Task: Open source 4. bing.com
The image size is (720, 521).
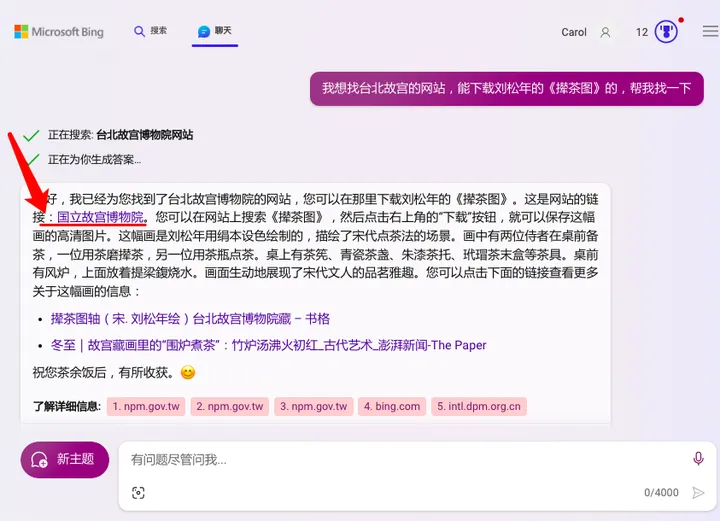Action: (392, 407)
